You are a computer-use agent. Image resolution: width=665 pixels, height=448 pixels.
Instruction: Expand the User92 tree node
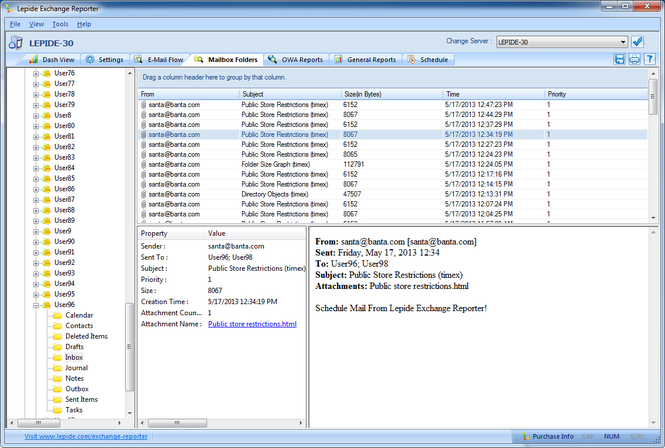(x=36, y=263)
